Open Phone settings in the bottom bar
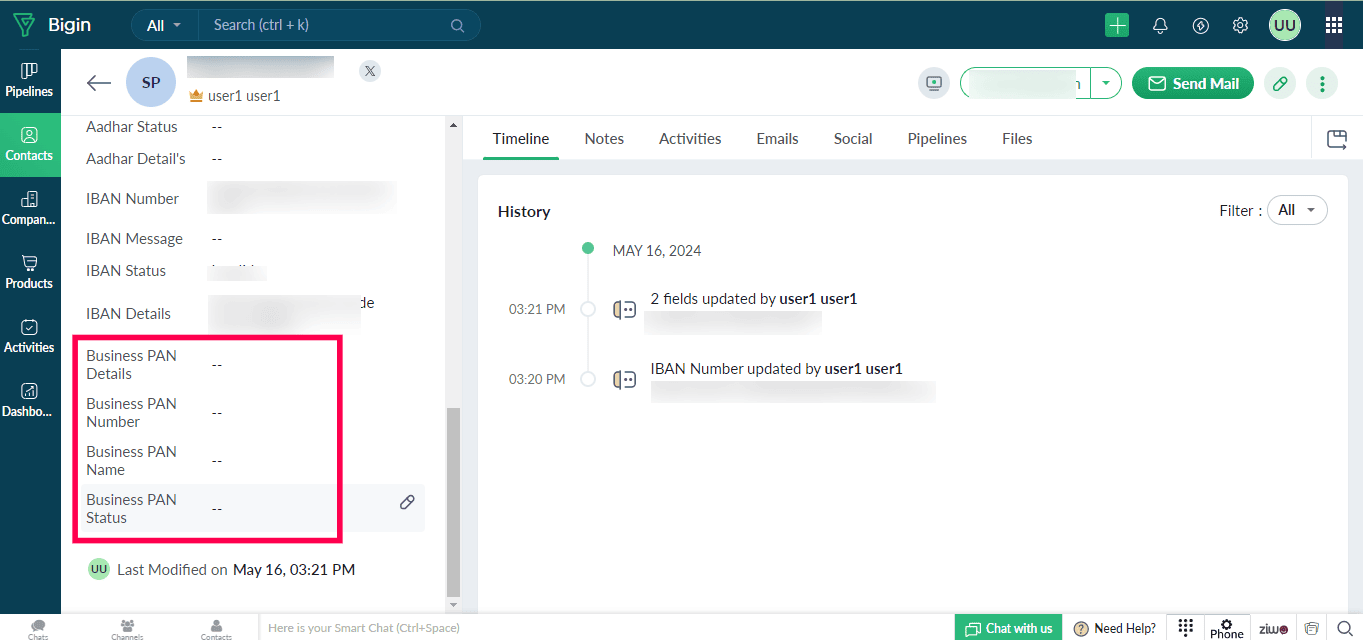1363x640 pixels. [x=1226, y=628]
